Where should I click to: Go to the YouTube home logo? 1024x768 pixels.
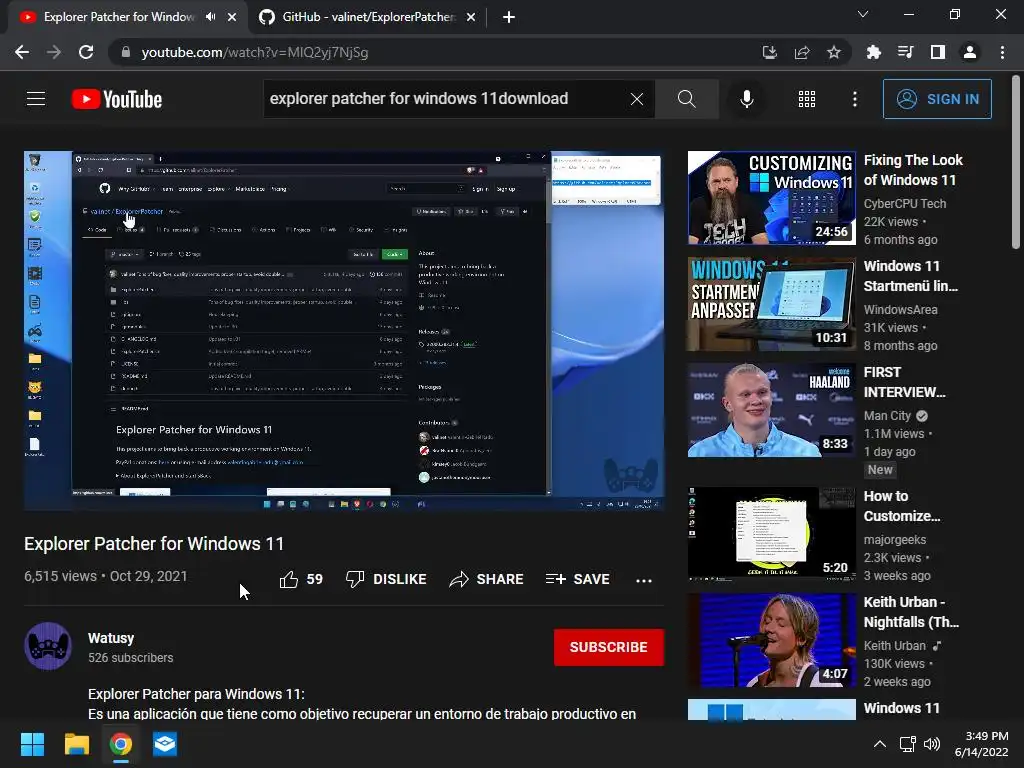[117, 99]
